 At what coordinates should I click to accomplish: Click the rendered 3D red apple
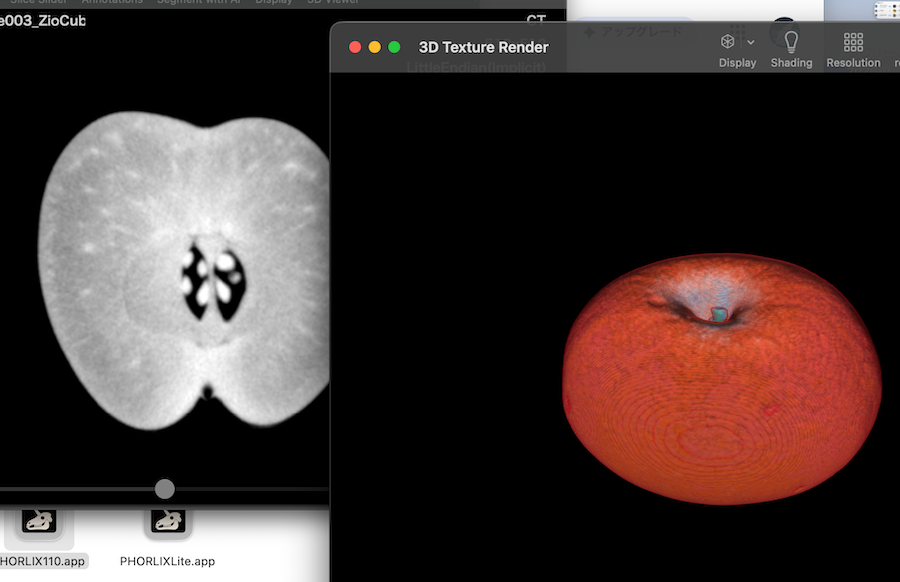pyautogui.click(x=721, y=379)
